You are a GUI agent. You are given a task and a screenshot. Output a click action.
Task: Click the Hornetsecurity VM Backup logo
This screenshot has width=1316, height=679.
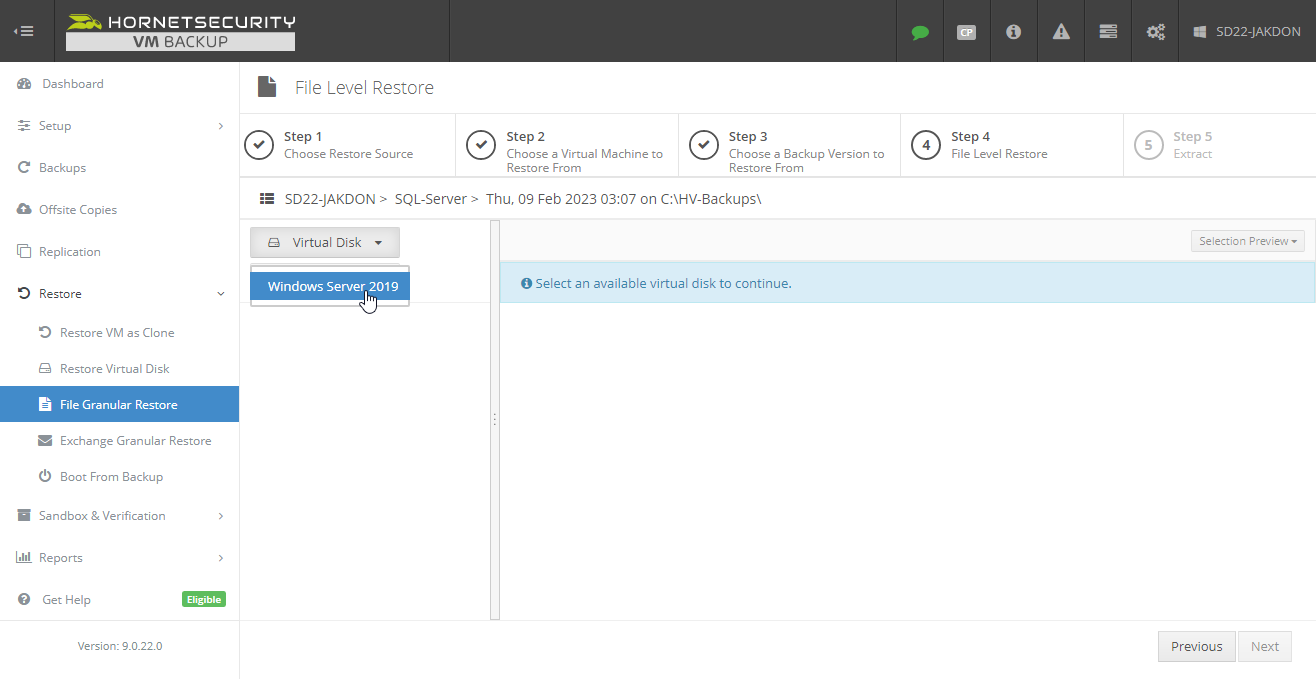[x=180, y=31]
